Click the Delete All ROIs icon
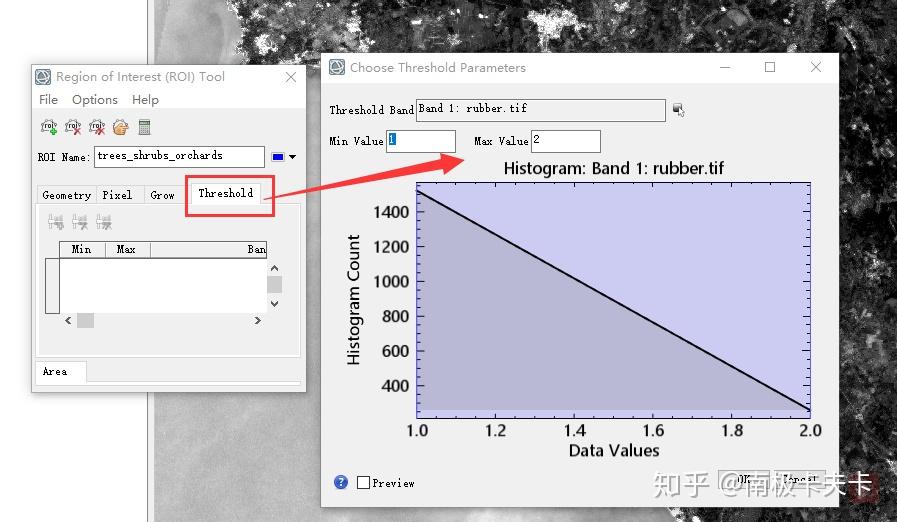The width and height of the screenshot is (897, 522). [x=97, y=127]
